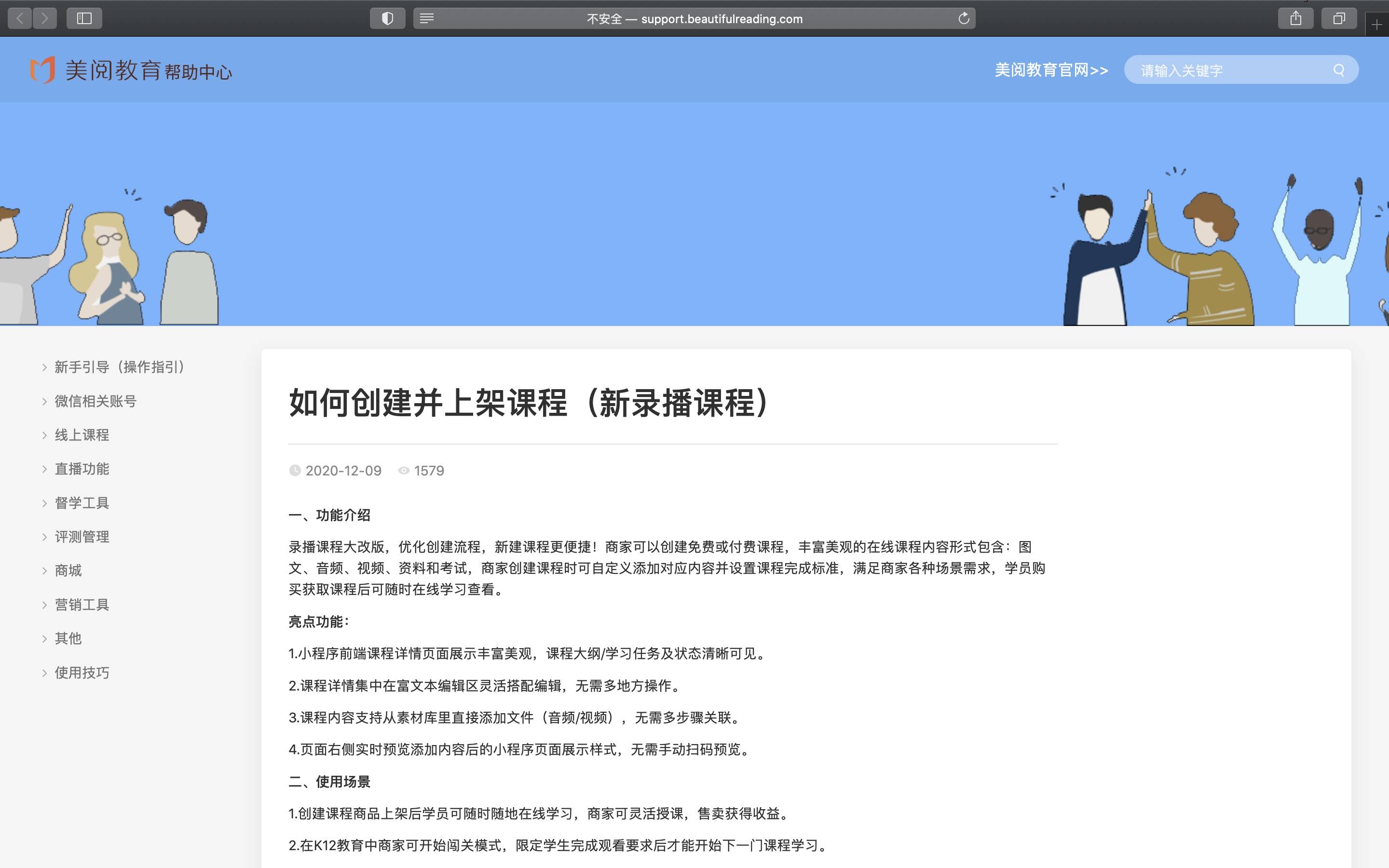Open the 使用技巧 sidebar category
This screenshot has width=1389, height=868.
coord(82,672)
